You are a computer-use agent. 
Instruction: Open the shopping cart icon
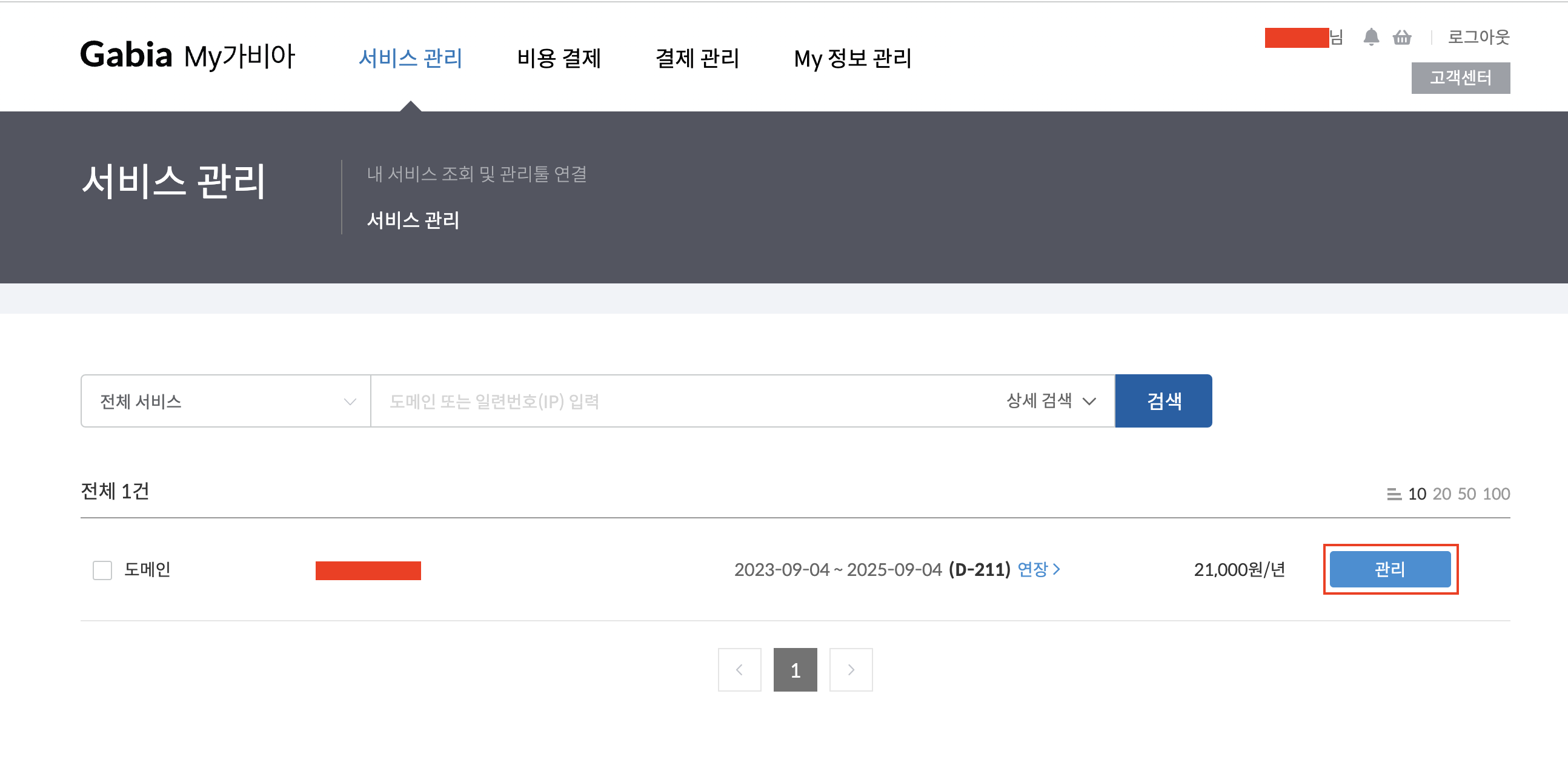pos(1402,38)
